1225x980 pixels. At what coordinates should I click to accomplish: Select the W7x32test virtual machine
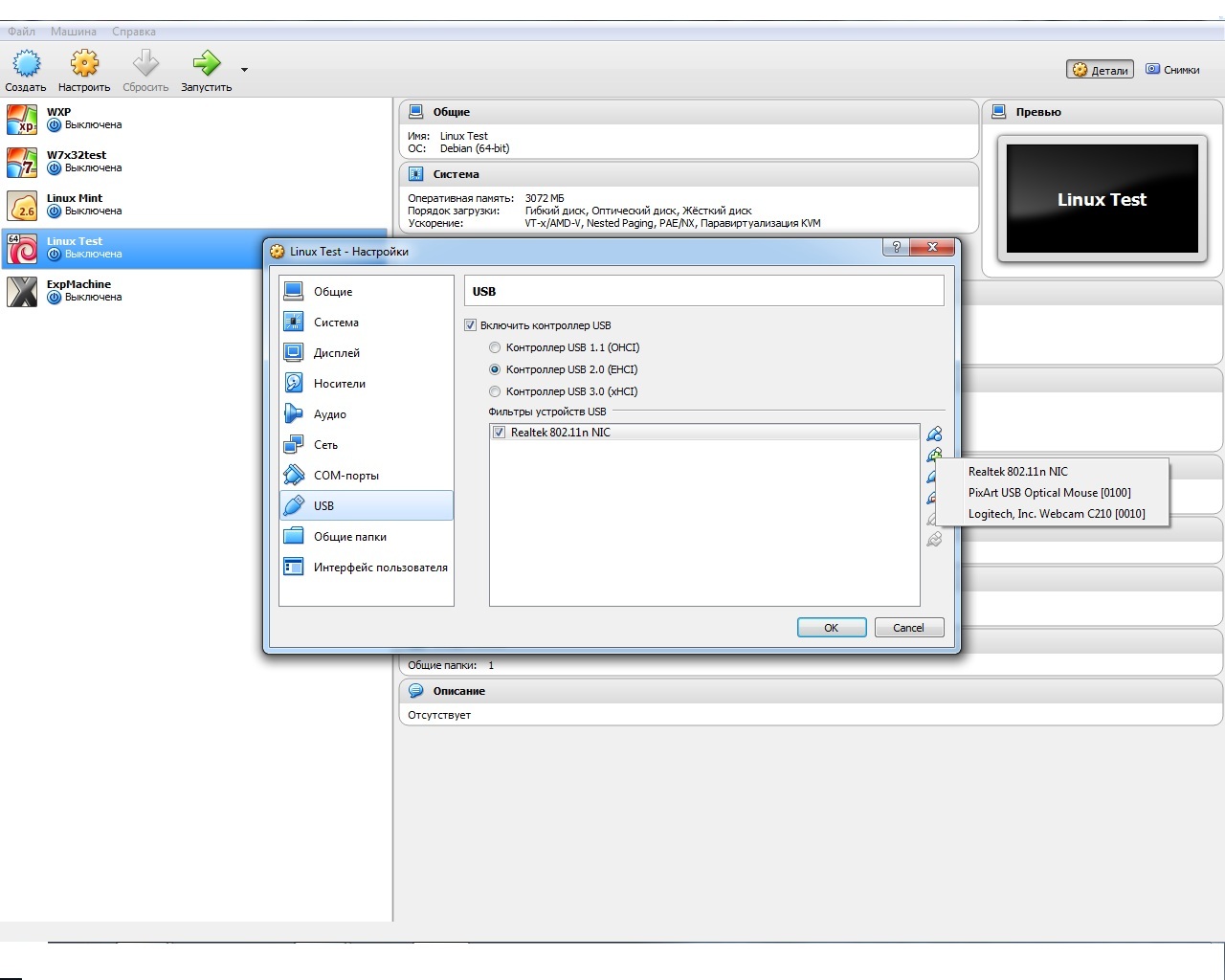pos(196,162)
